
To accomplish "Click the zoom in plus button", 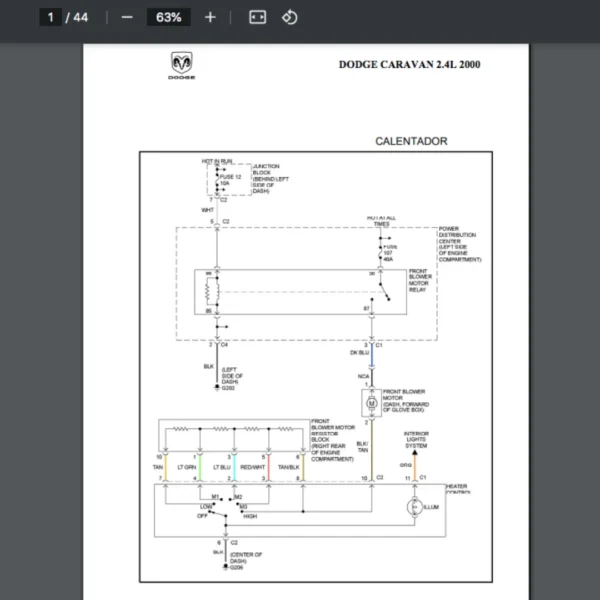I will 210,17.
